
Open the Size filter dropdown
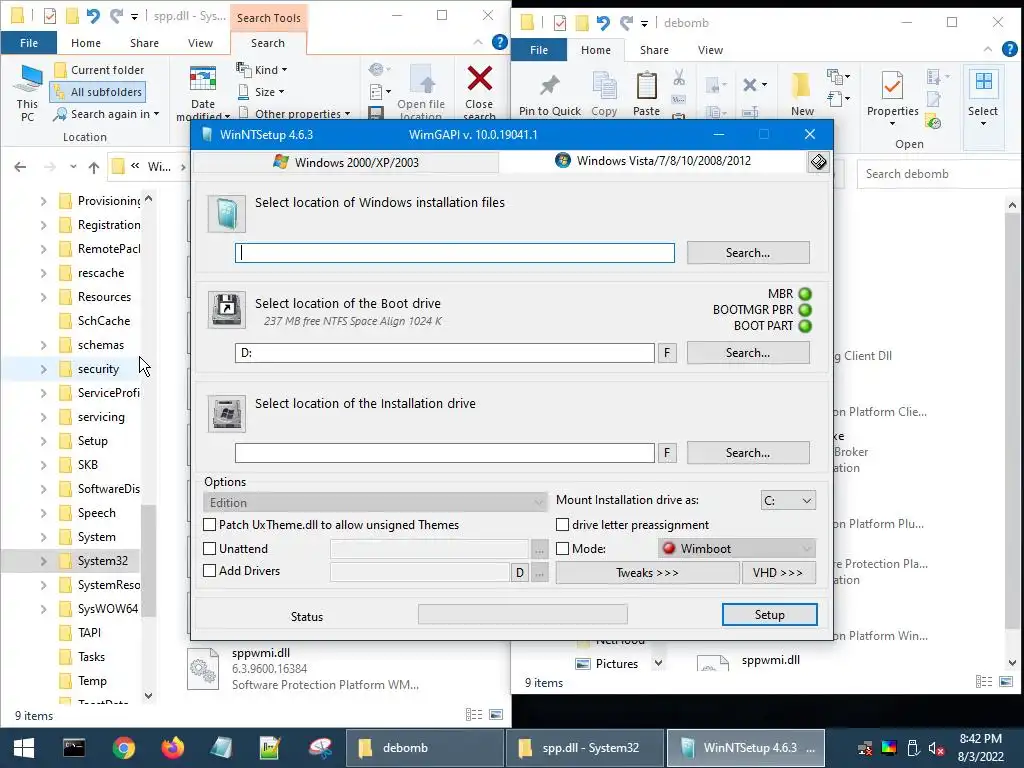(262, 92)
